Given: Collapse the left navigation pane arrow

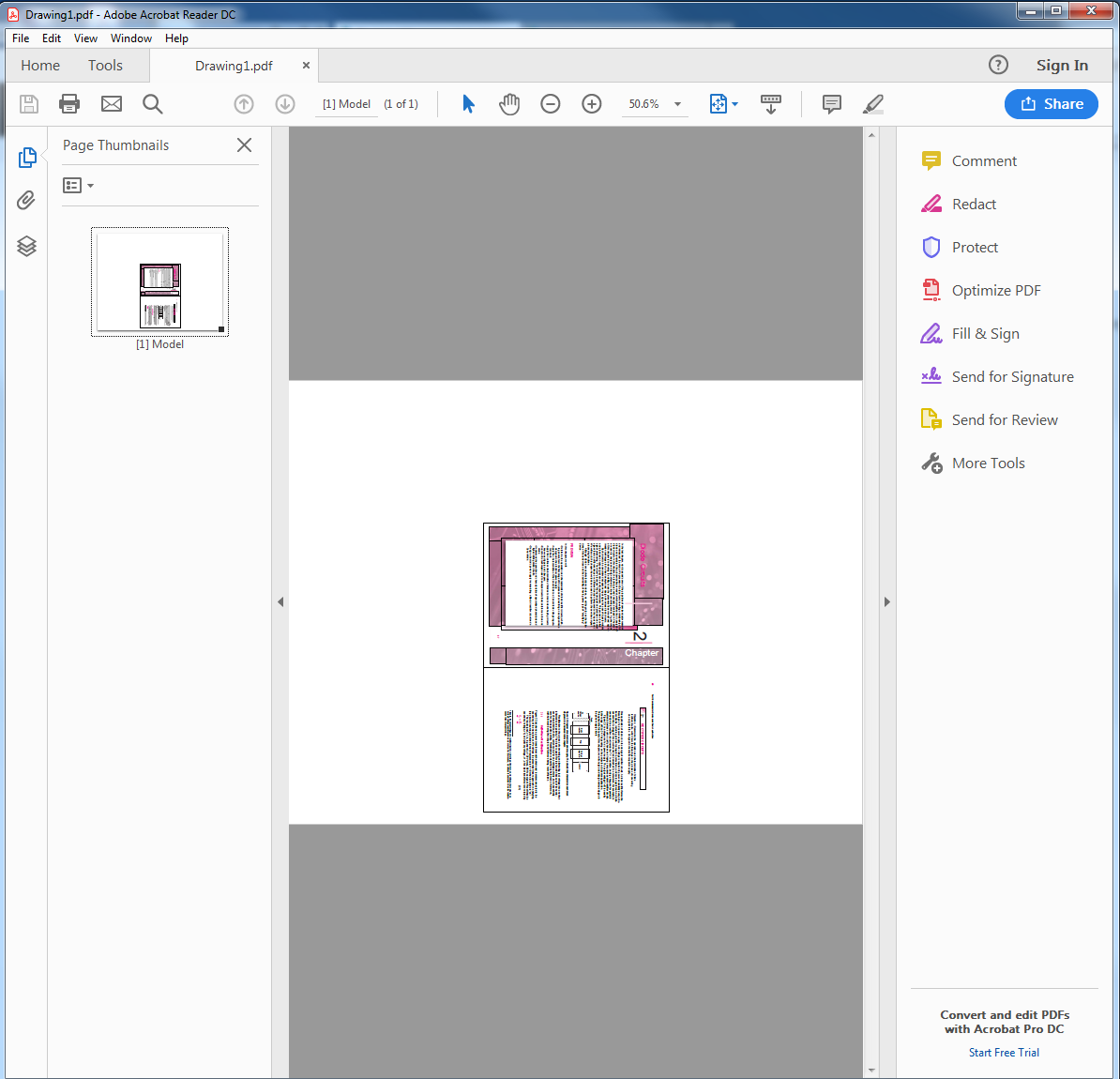Looking at the screenshot, I should (x=280, y=602).
